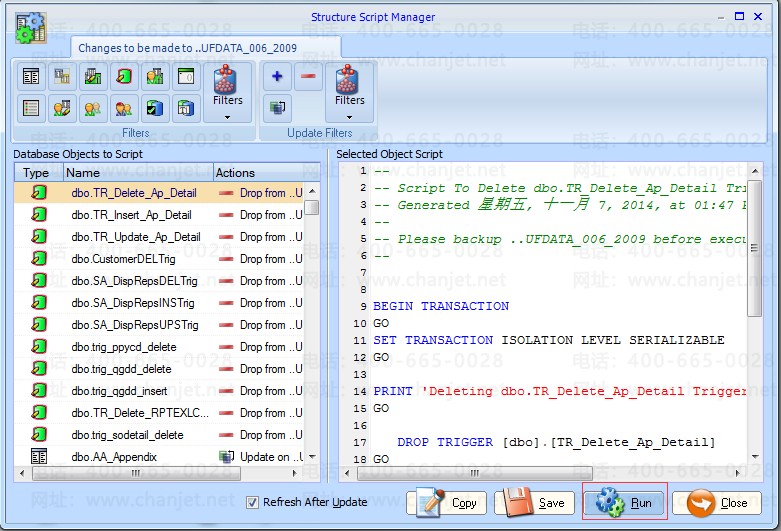The height and width of the screenshot is (531, 781).
Task: Click the update-action icon below the plus
Action: (x=277, y=108)
